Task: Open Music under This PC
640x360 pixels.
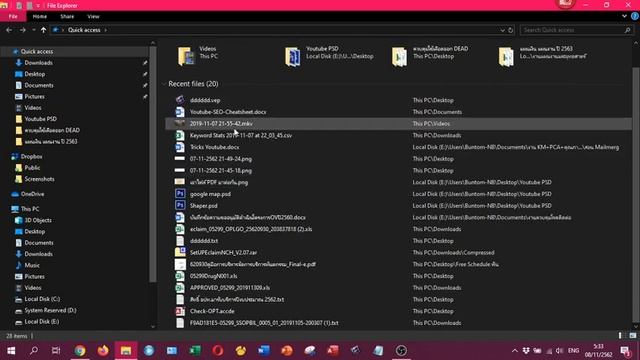Action: point(32,265)
